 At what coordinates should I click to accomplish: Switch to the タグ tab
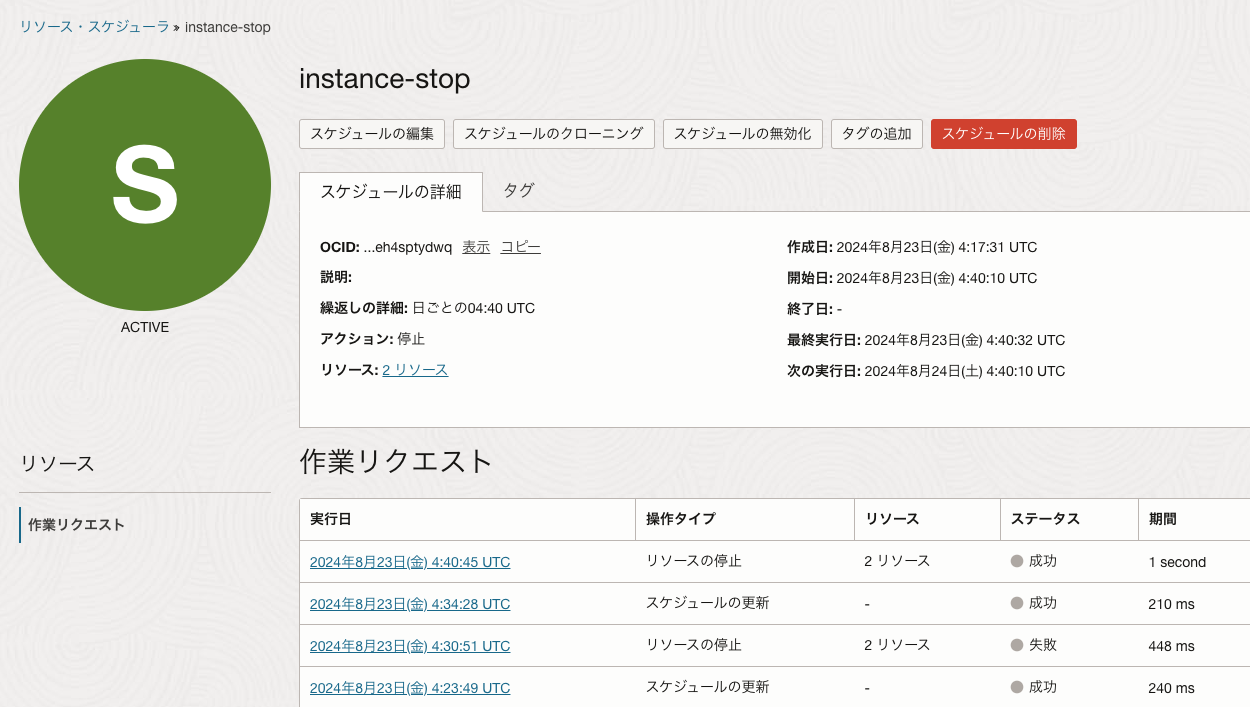tap(518, 190)
